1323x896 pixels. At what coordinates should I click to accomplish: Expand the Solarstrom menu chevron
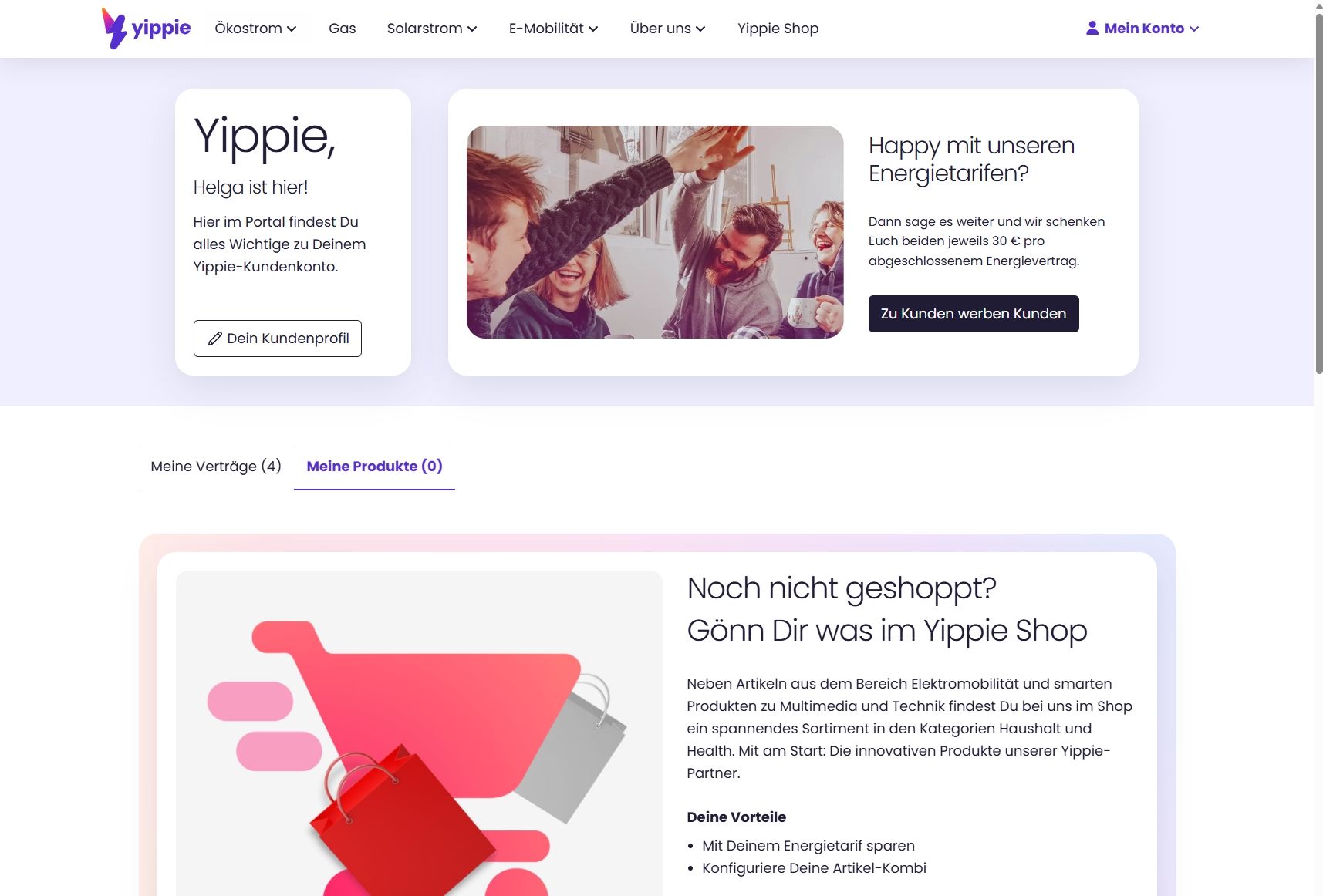pos(472,29)
